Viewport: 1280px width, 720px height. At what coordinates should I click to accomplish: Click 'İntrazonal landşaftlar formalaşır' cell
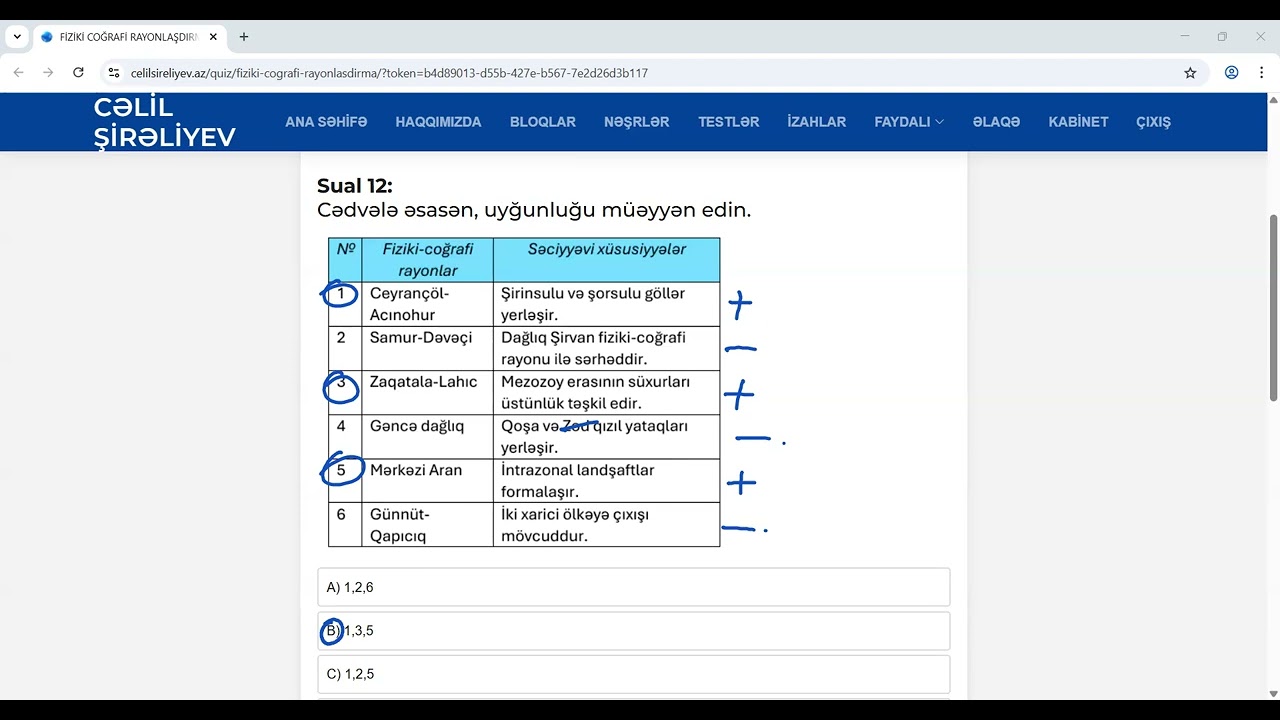tap(606, 481)
